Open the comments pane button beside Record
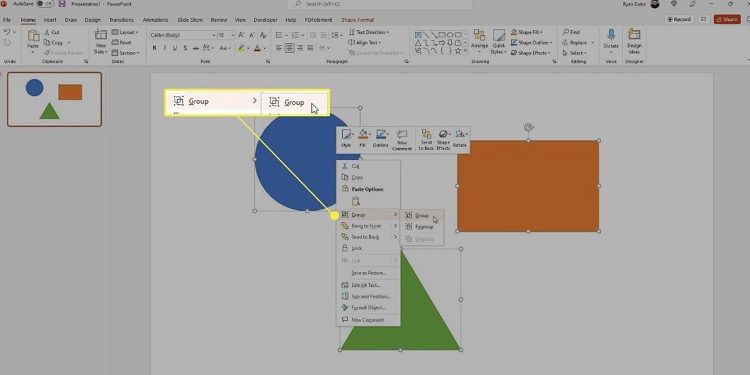This screenshot has width=750, height=375. click(704, 20)
